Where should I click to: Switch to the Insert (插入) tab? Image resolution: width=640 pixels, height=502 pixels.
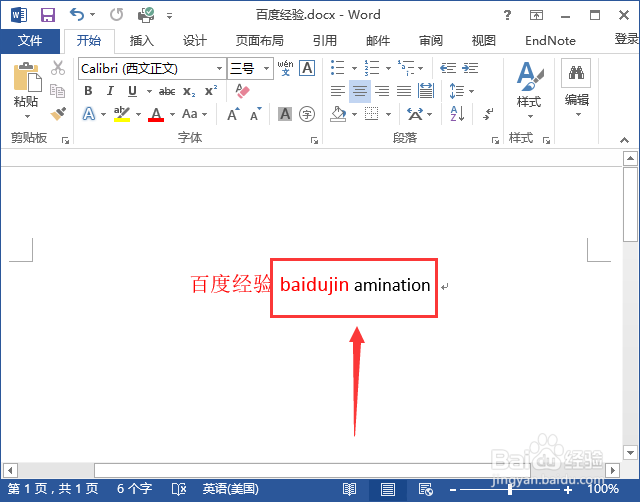(x=142, y=40)
